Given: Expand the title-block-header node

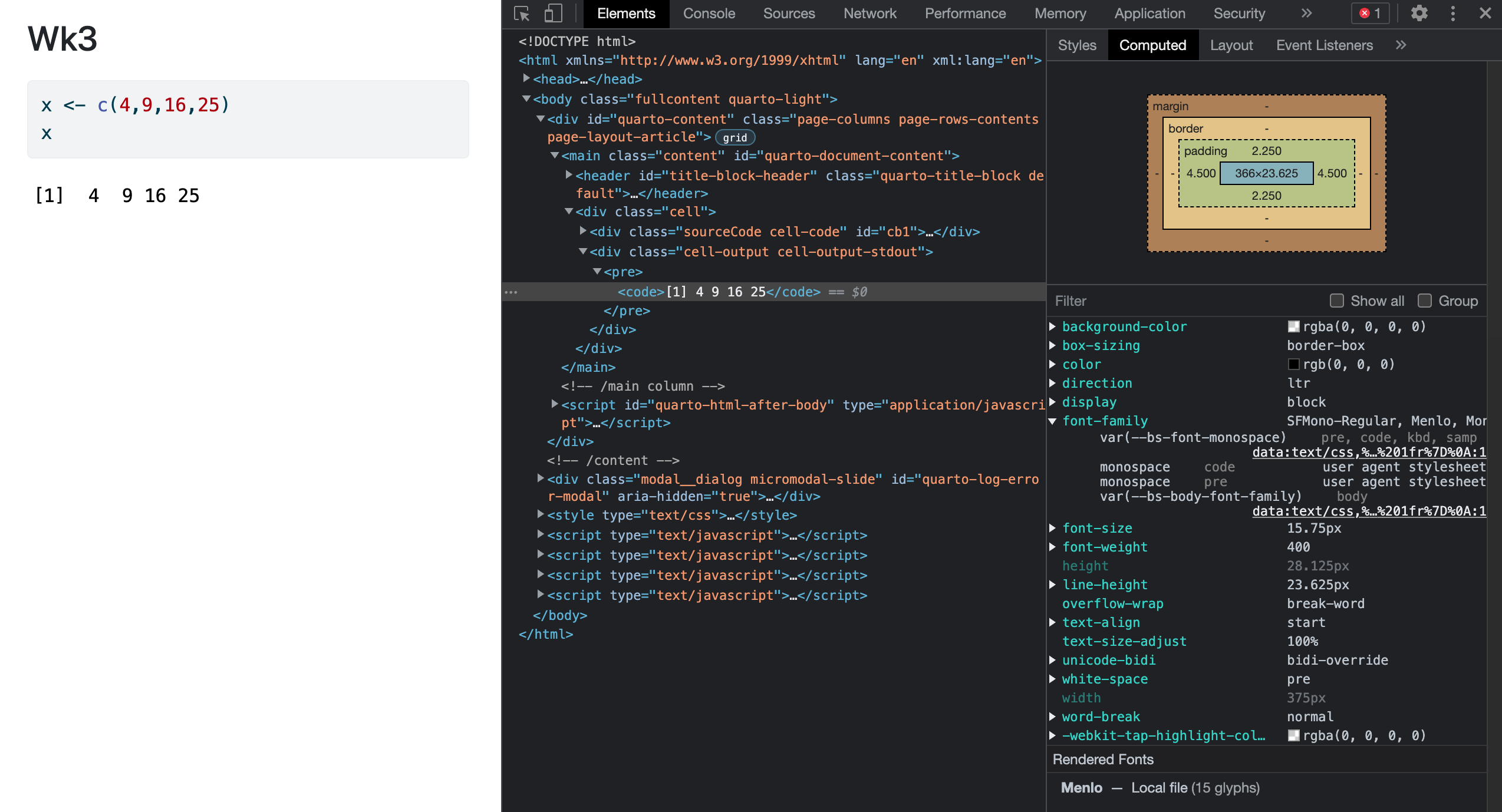Looking at the screenshot, I should point(569,175).
